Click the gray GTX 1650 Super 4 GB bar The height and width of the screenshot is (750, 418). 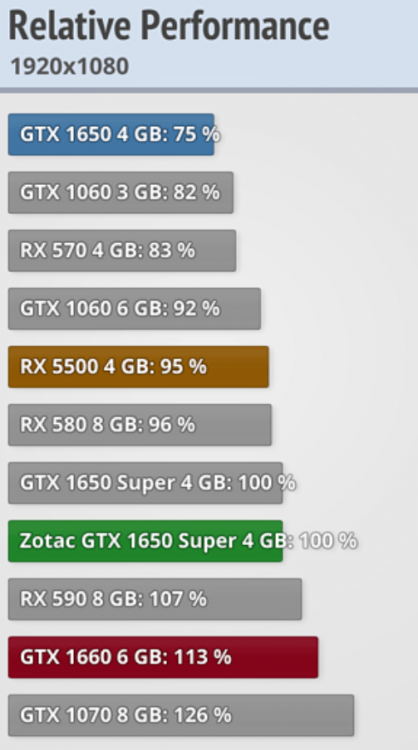coord(145,483)
